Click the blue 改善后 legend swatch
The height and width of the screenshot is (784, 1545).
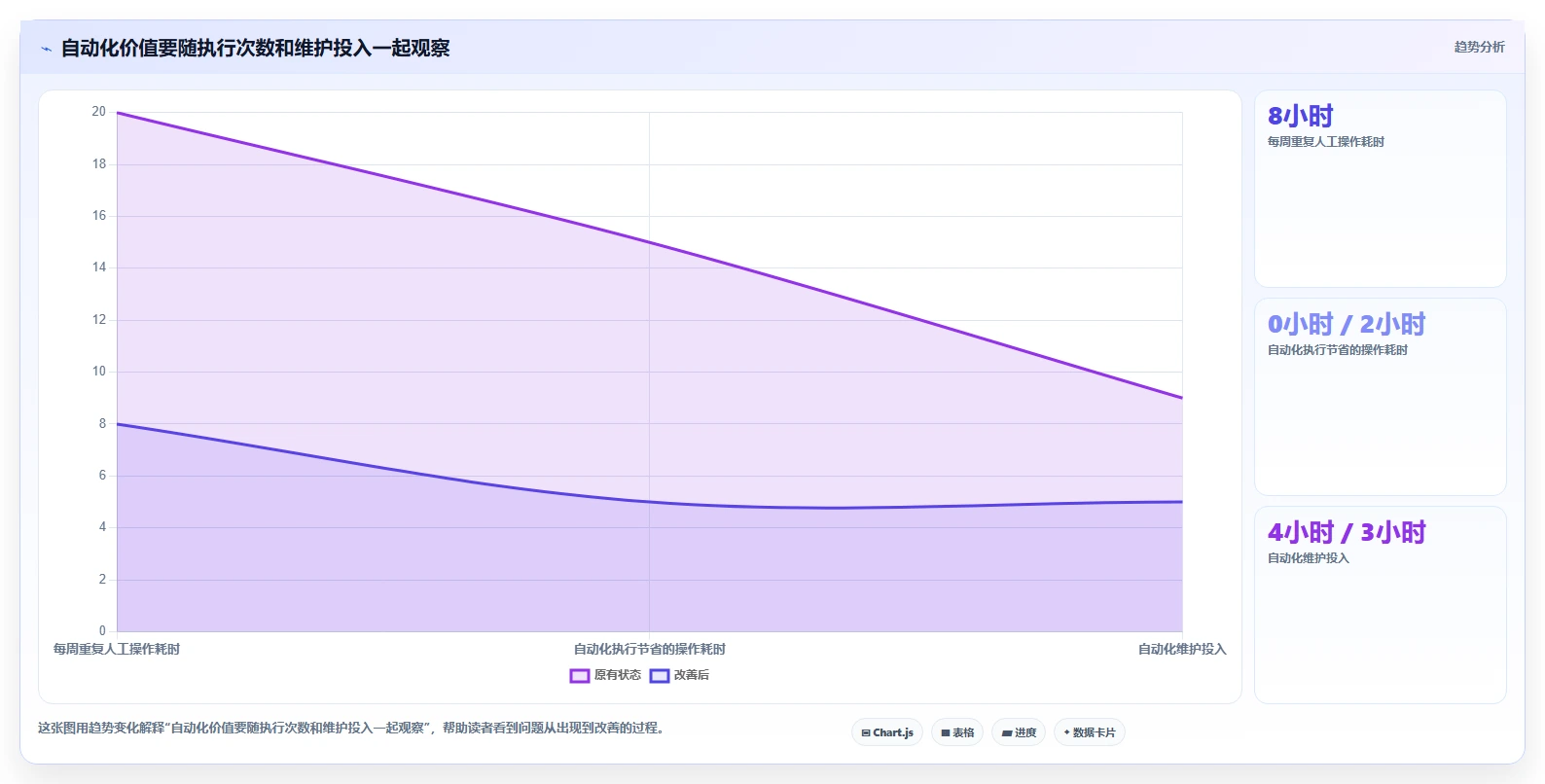pyautogui.click(x=660, y=676)
